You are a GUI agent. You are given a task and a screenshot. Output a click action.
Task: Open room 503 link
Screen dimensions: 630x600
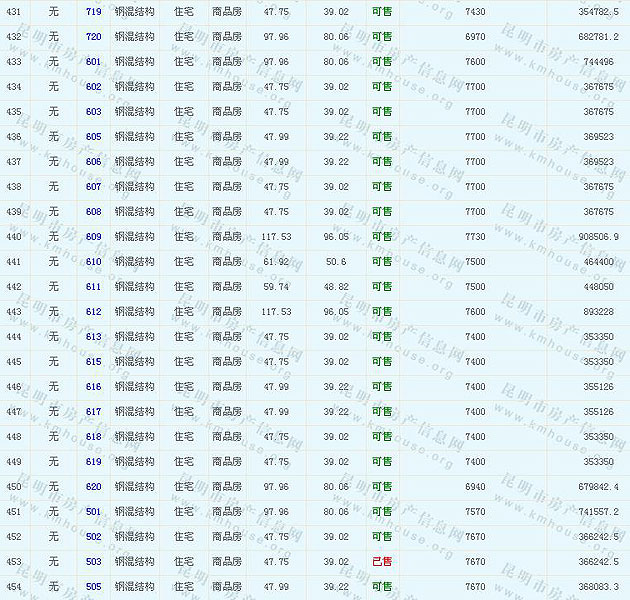coord(94,562)
